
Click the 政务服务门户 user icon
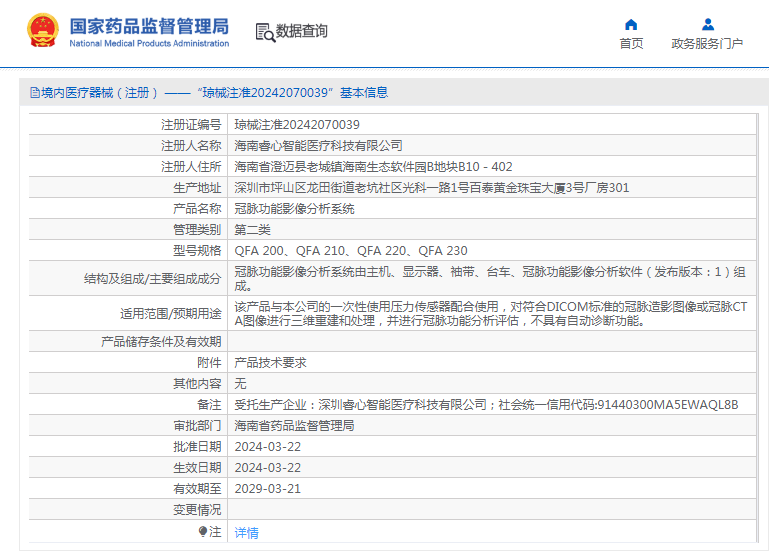pos(708,25)
